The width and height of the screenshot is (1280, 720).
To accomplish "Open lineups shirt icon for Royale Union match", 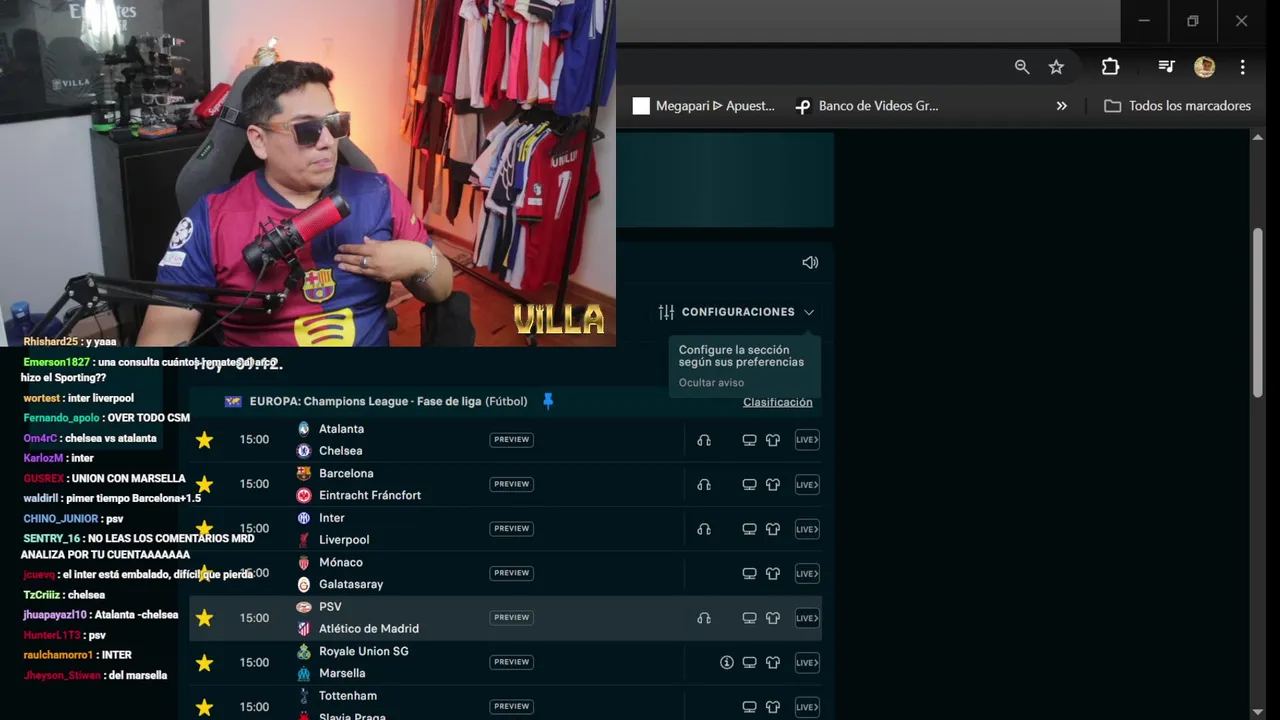I will tap(773, 662).
